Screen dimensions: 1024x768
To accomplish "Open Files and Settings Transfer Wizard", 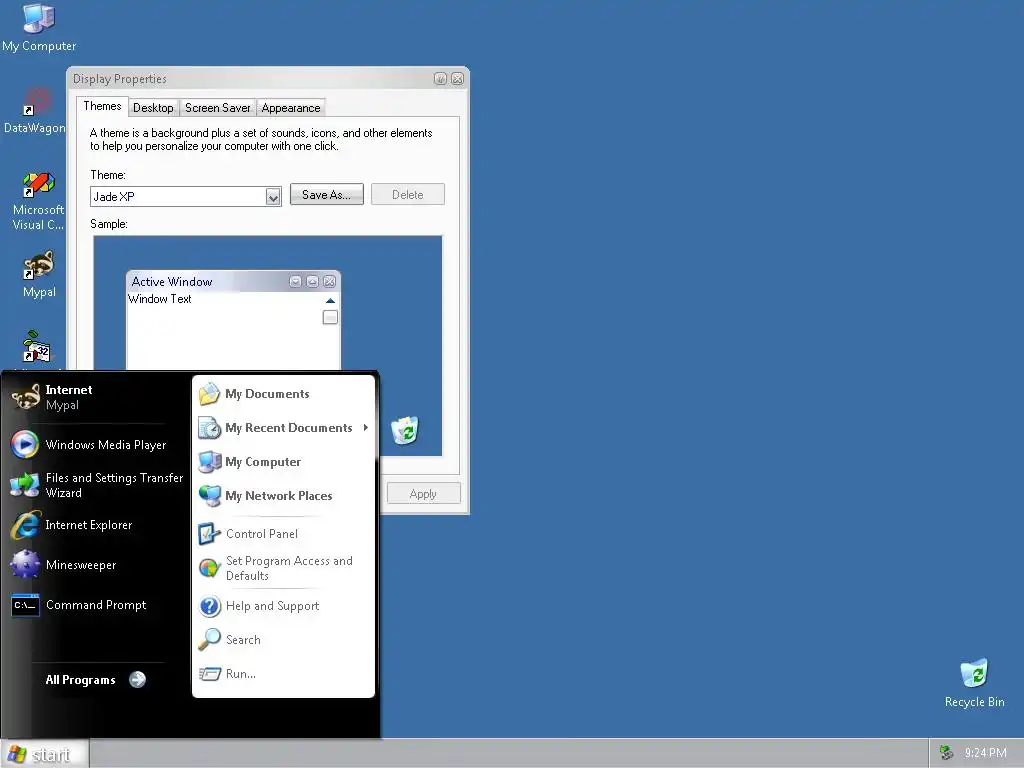I will 96,485.
